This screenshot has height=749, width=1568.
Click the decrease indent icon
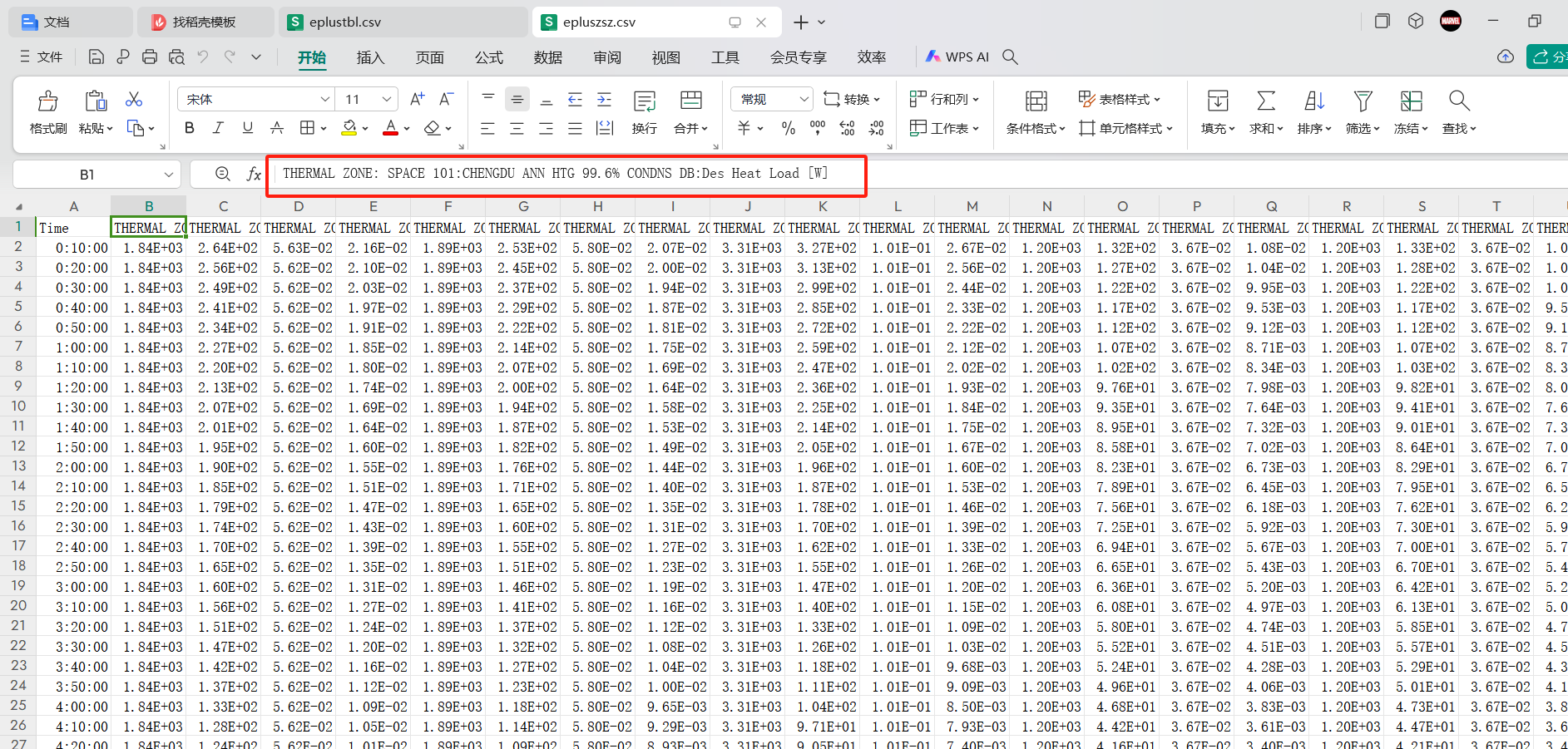click(x=575, y=100)
